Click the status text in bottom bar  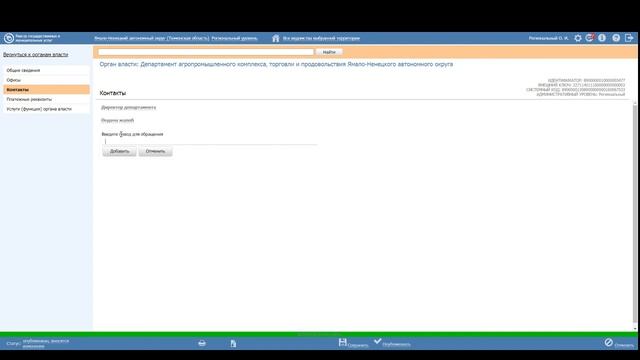[46, 343]
